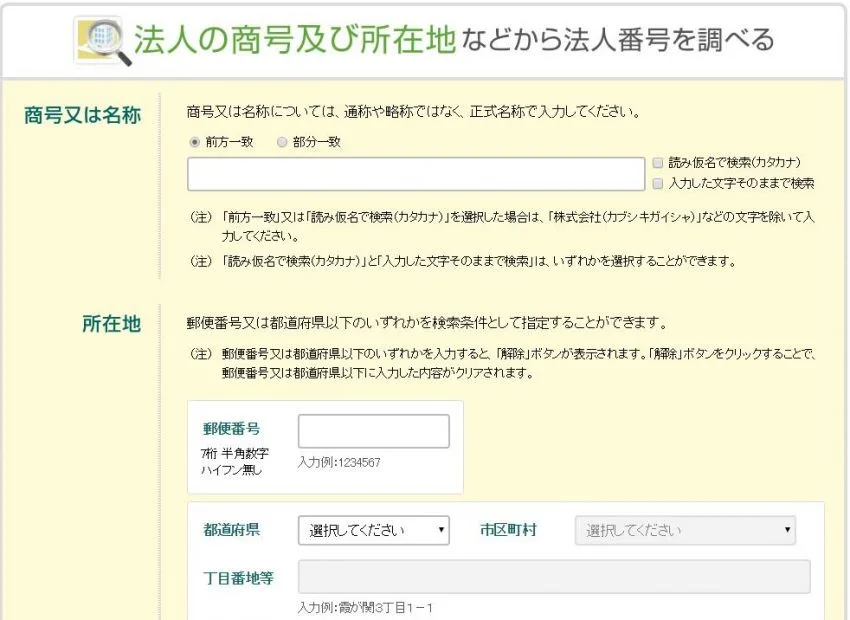The width and height of the screenshot is (850, 620).
Task: Click the note about the 解除 button
Action: [x=503, y=363]
